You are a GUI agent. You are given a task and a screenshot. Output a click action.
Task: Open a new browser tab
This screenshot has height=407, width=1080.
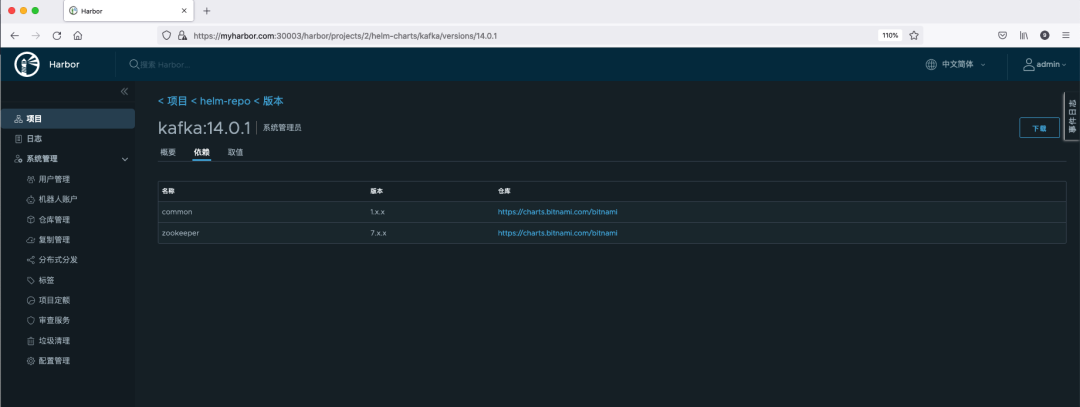(x=207, y=11)
